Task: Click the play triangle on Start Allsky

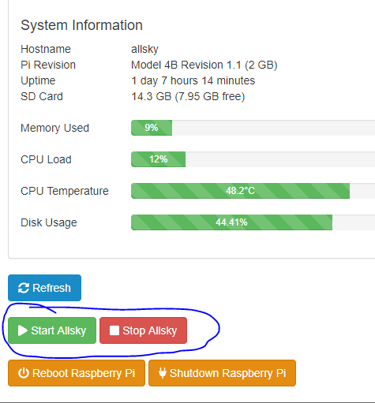Action: click(23, 331)
